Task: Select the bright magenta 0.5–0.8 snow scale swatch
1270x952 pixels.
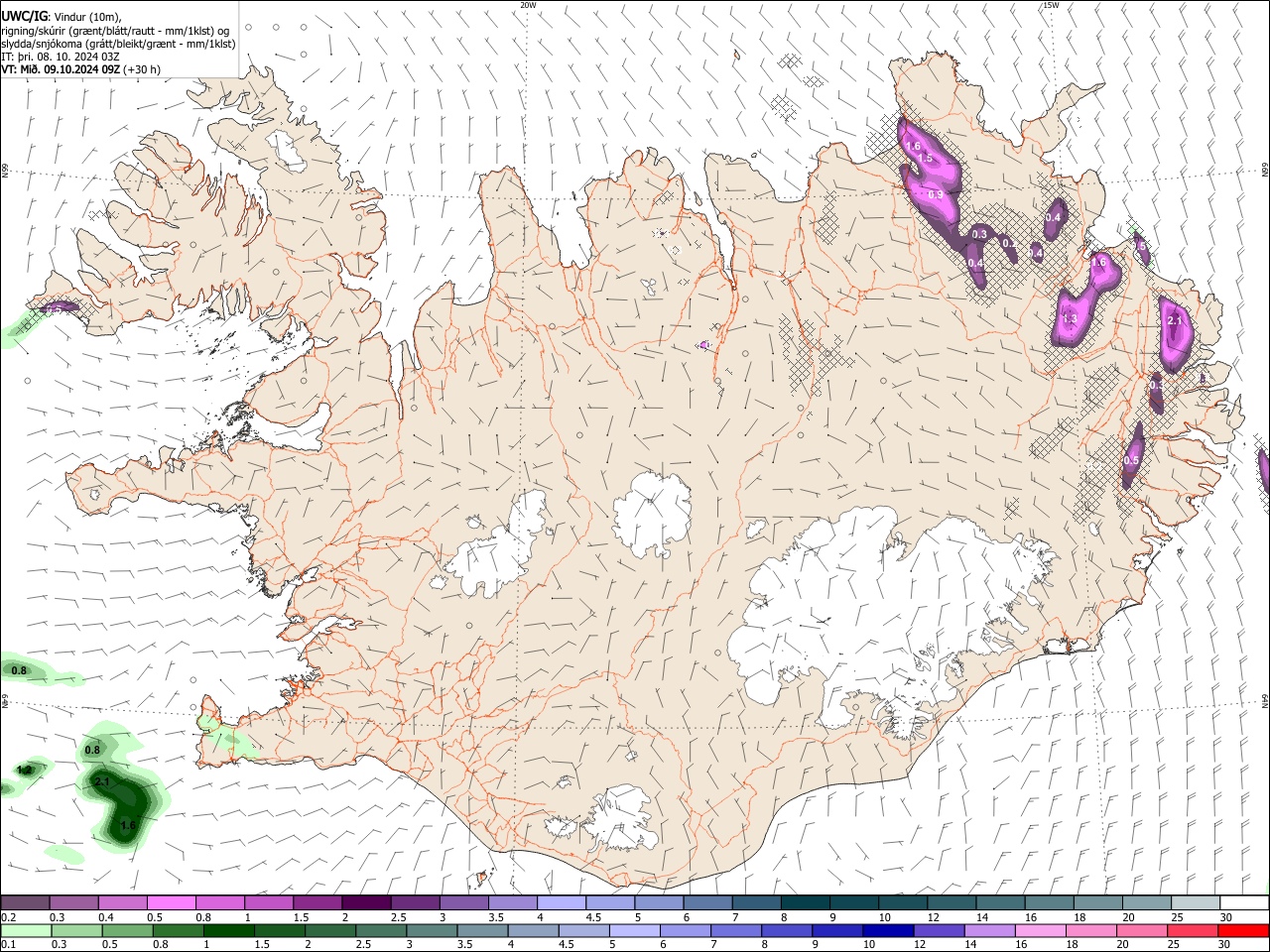Action: (x=171, y=902)
